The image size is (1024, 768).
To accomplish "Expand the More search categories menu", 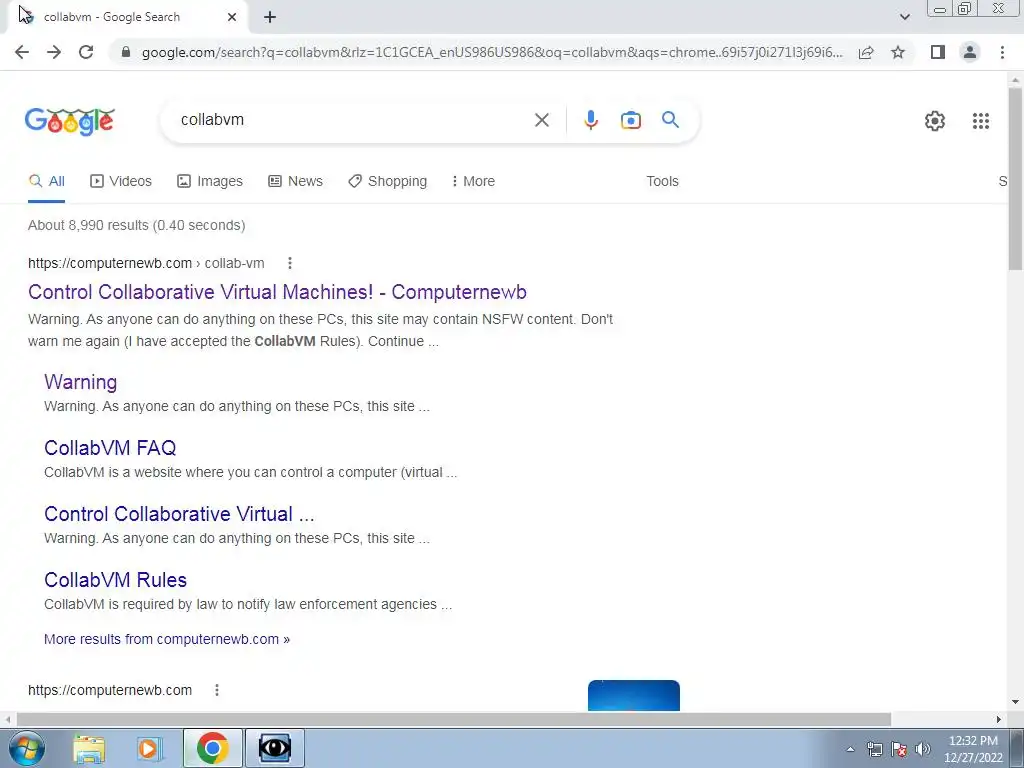I will pyautogui.click(x=473, y=181).
